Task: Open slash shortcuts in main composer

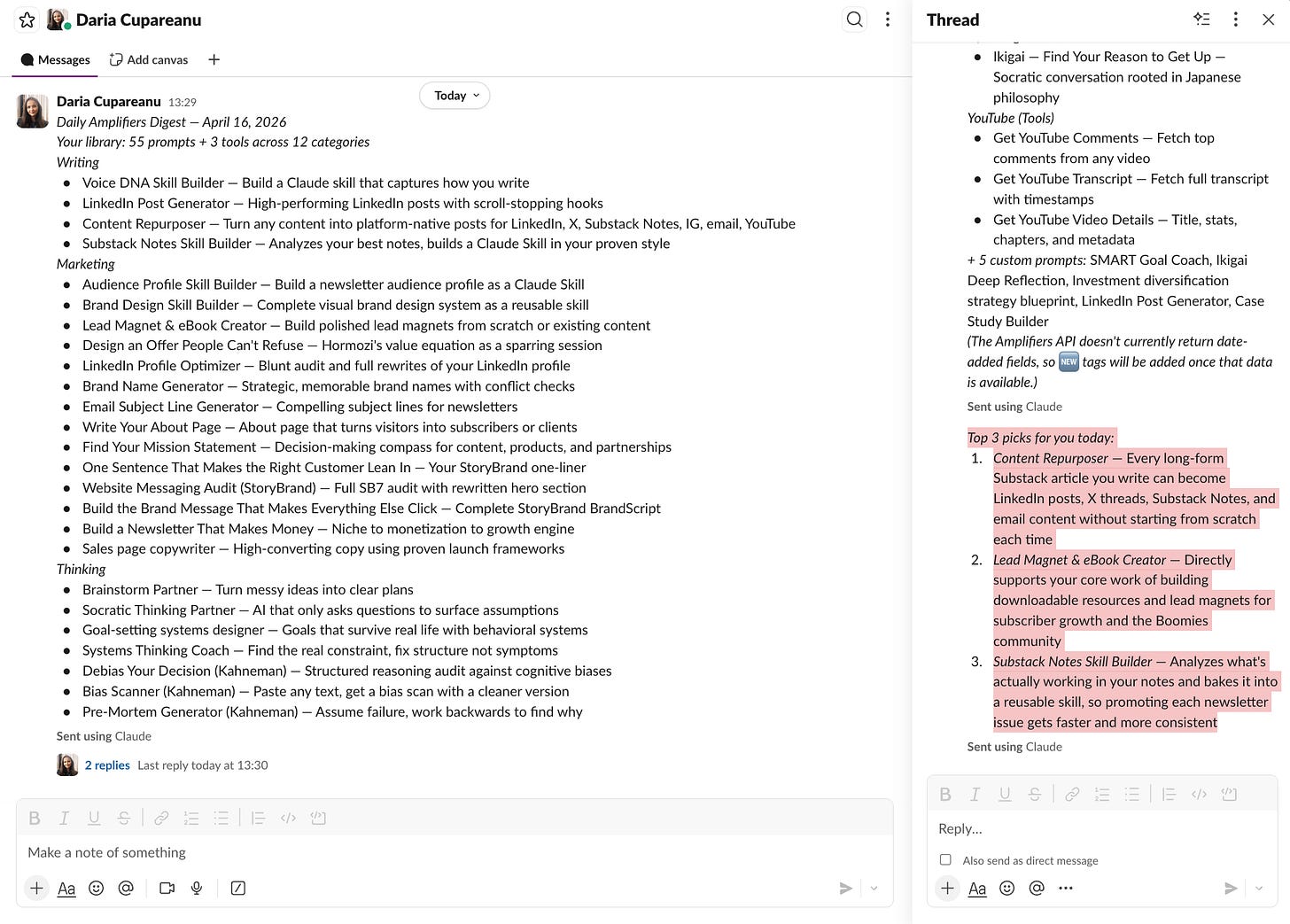Action: click(x=238, y=888)
